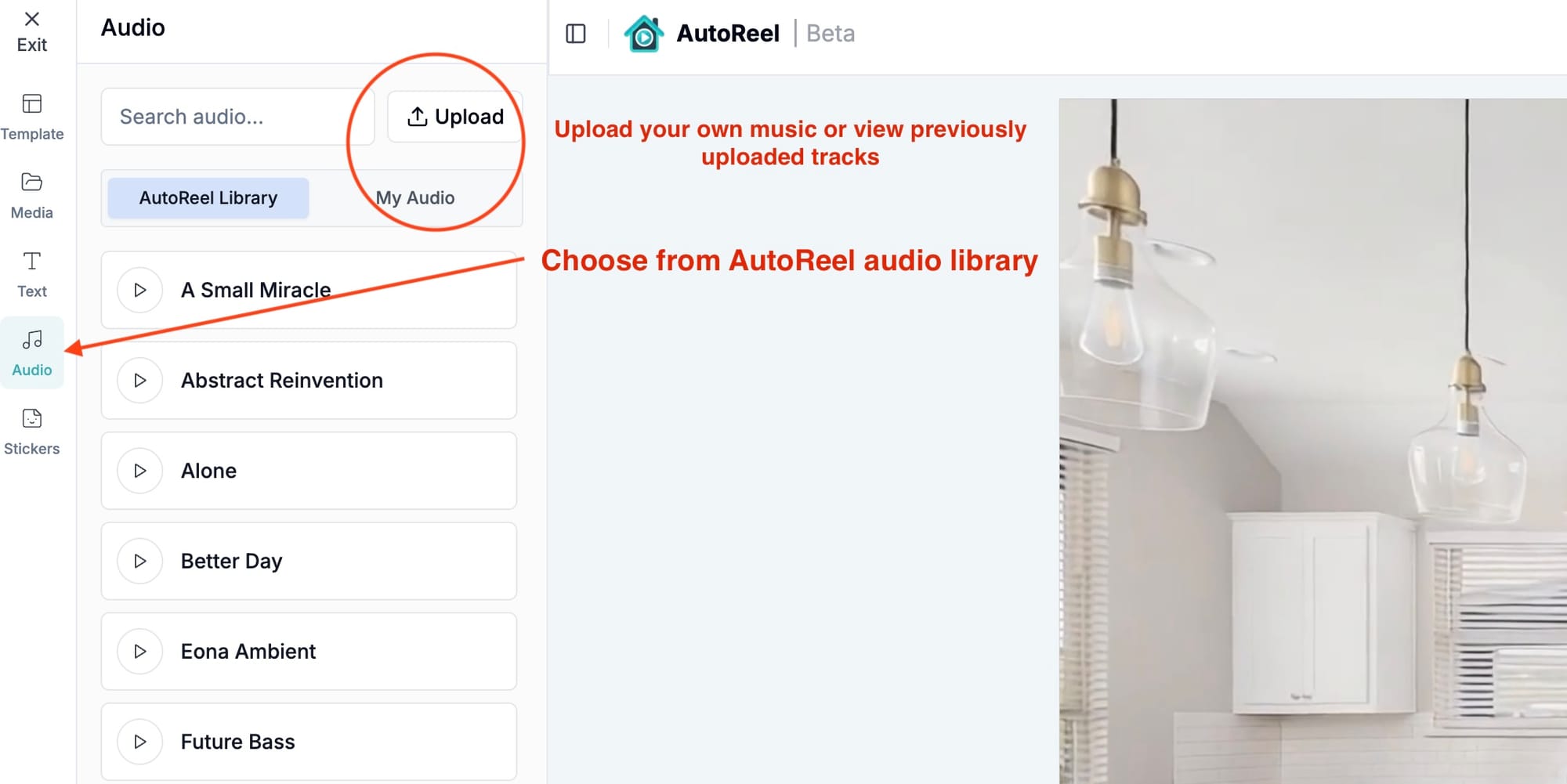This screenshot has width=1567, height=784.
Task: Play the Eona Ambient track preview
Action: (140, 652)
